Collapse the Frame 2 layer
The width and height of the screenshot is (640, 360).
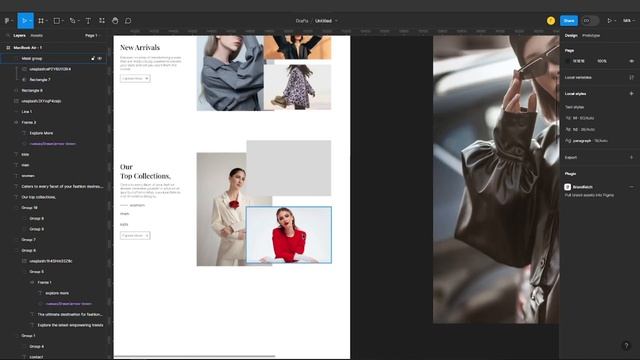tap(16, 122)
